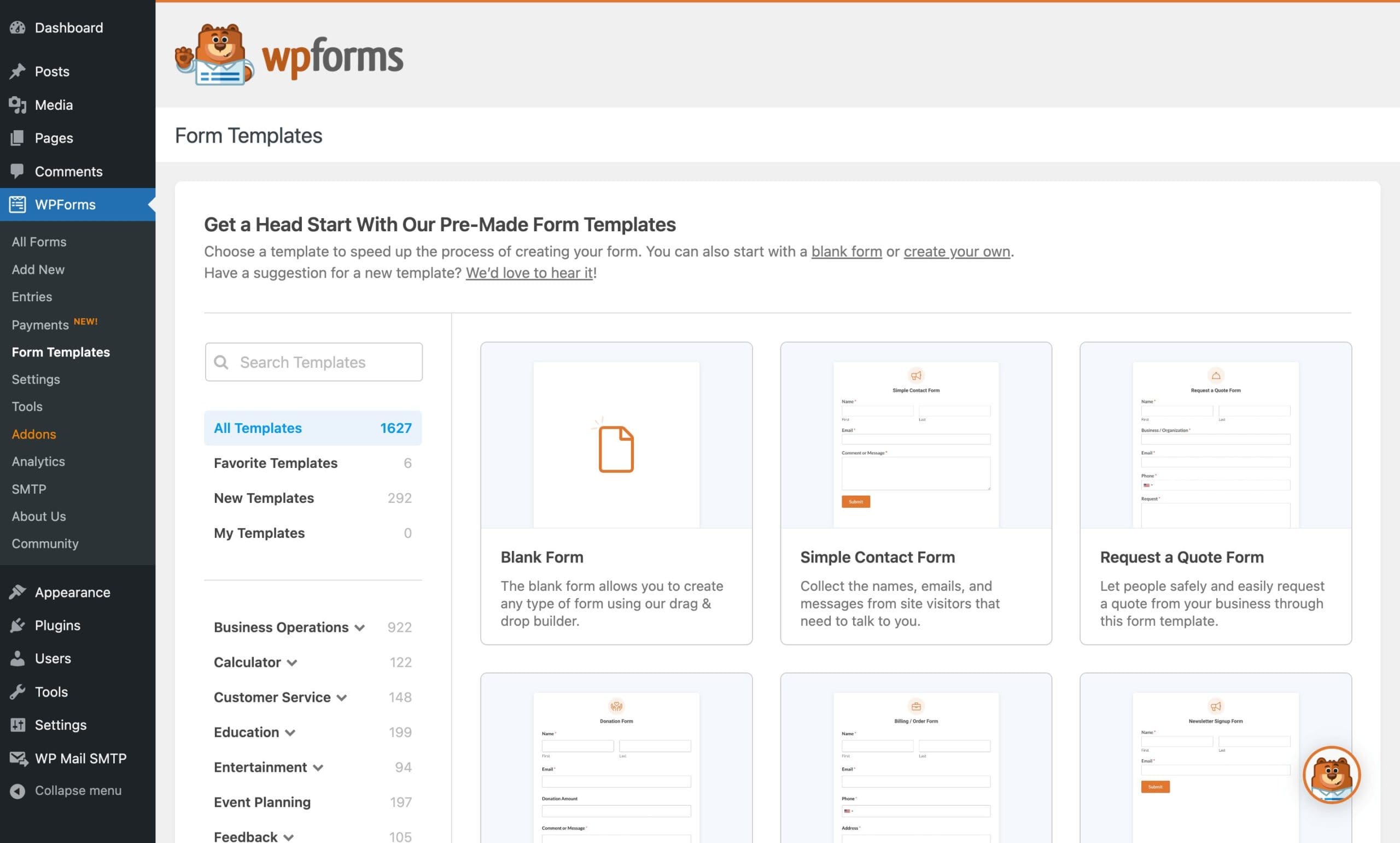Expand the Education category chevron
Screen dimensions: 1400x843
(290, 732)
